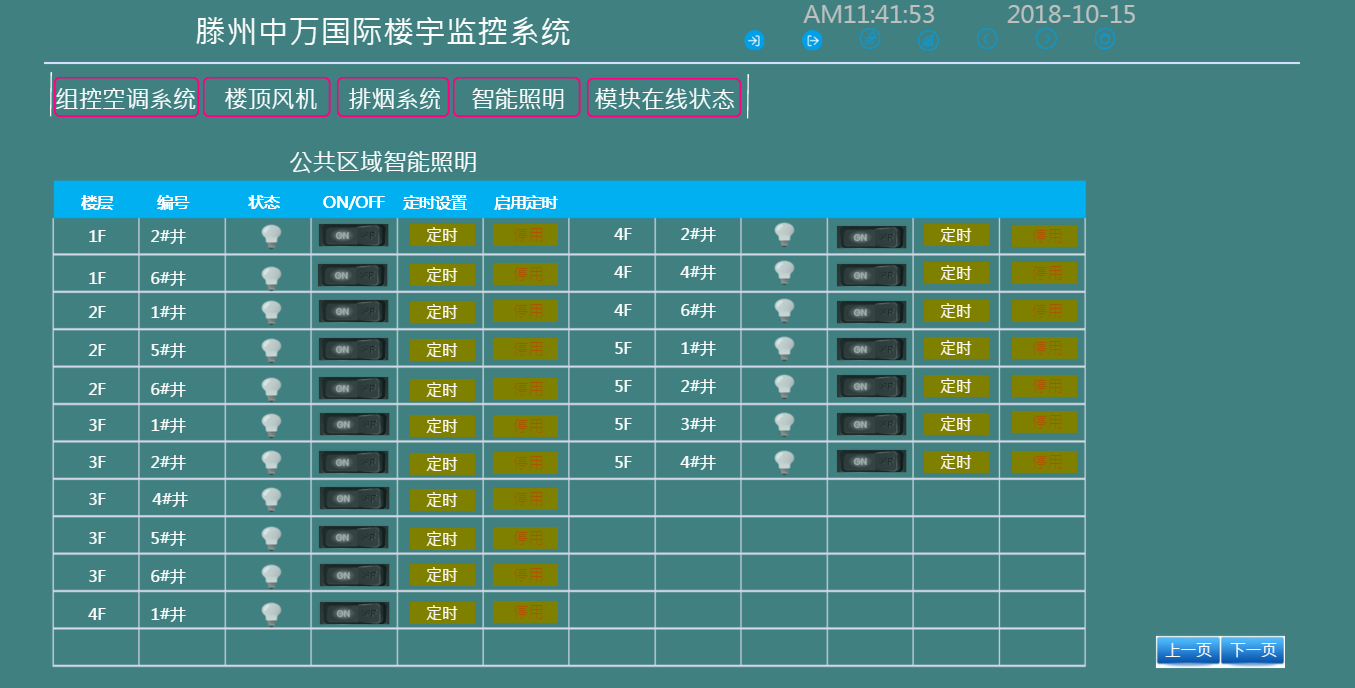The height and width of the screenshot is (688, 1355).
Task: Open 定时 settings for 5F 4#井
Action: 956,462
